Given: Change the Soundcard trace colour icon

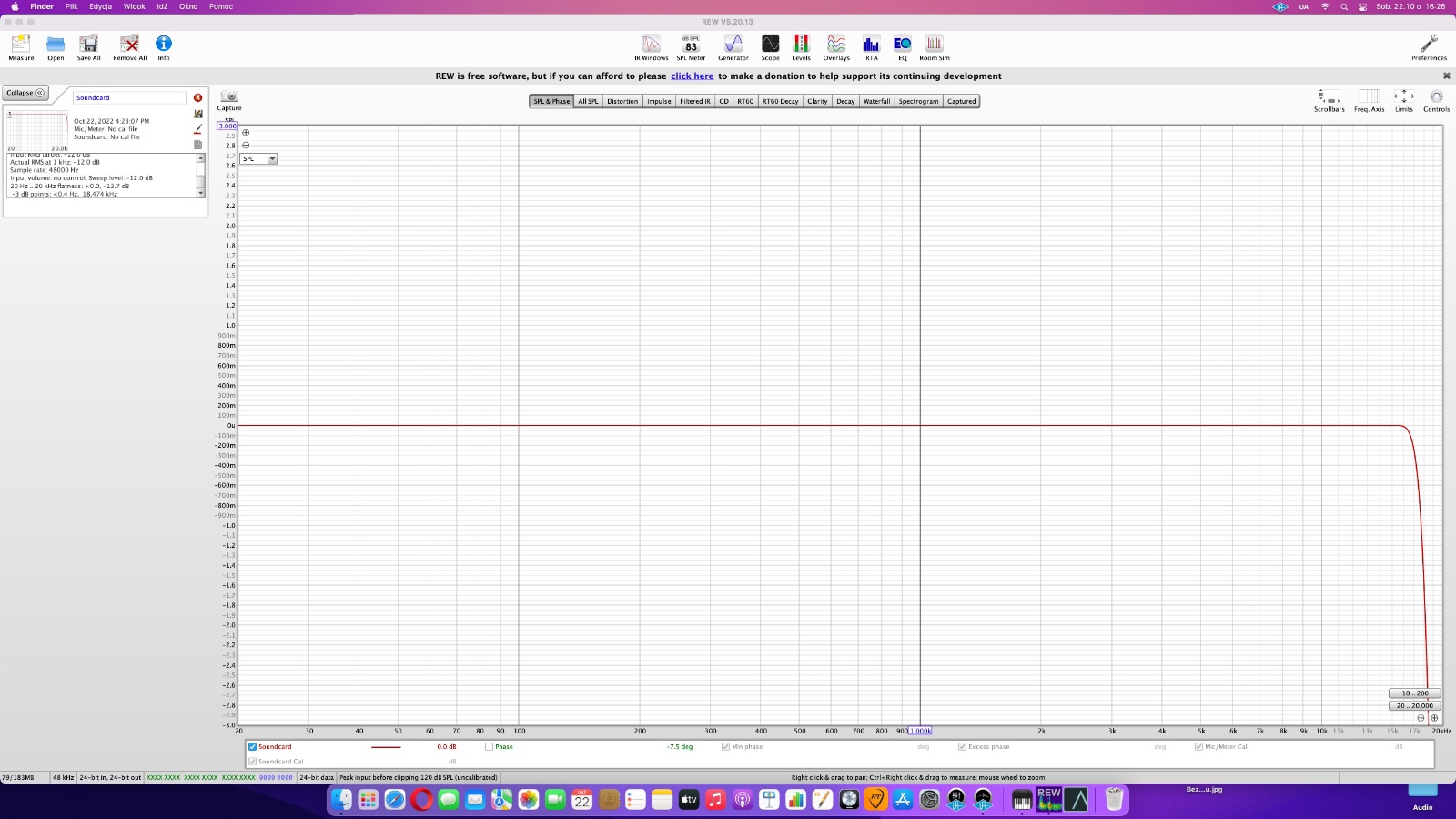Looking at the screenshot, I should tap(197, 129).
